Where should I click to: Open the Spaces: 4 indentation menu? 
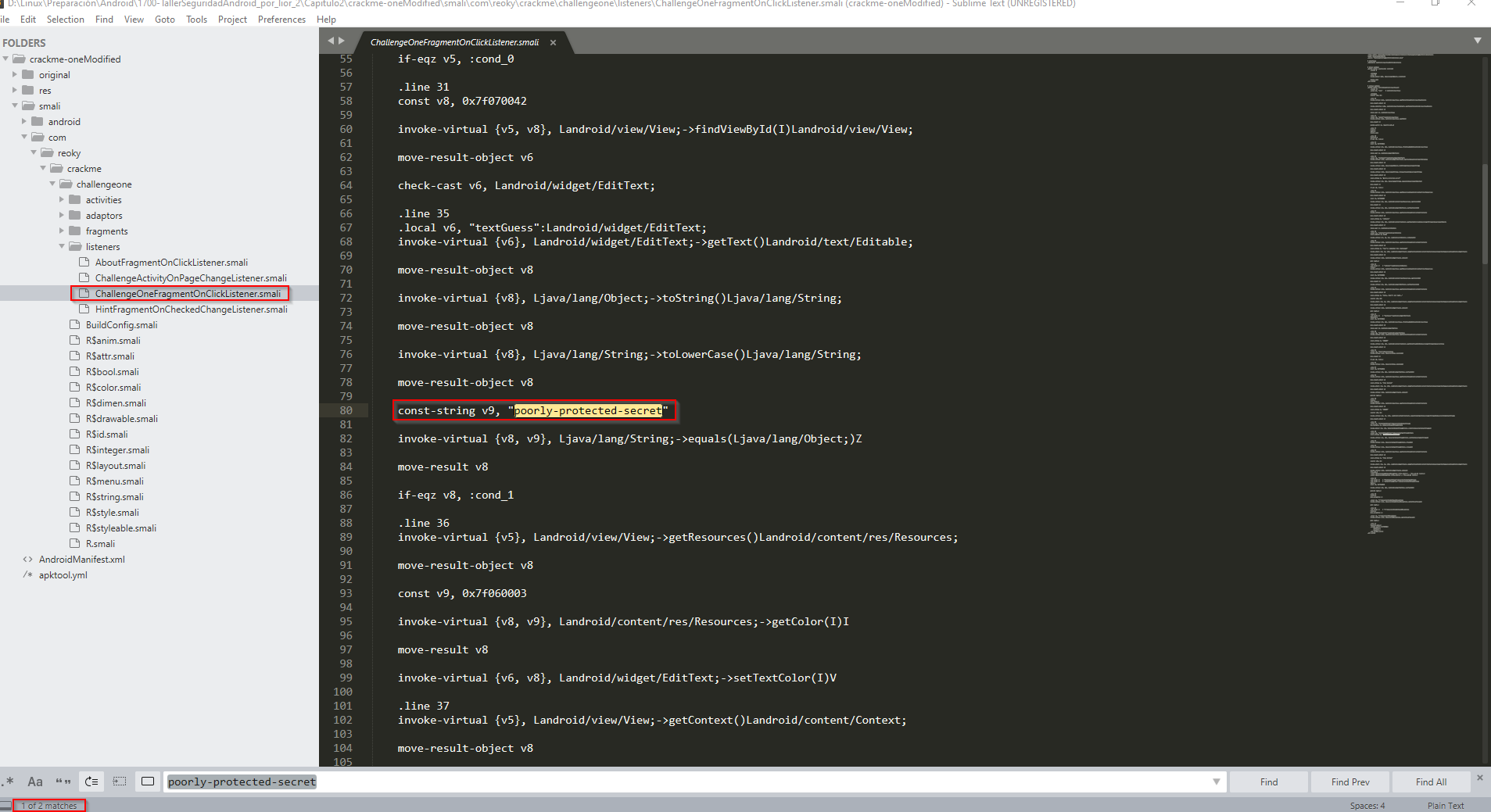point(1367,805)
